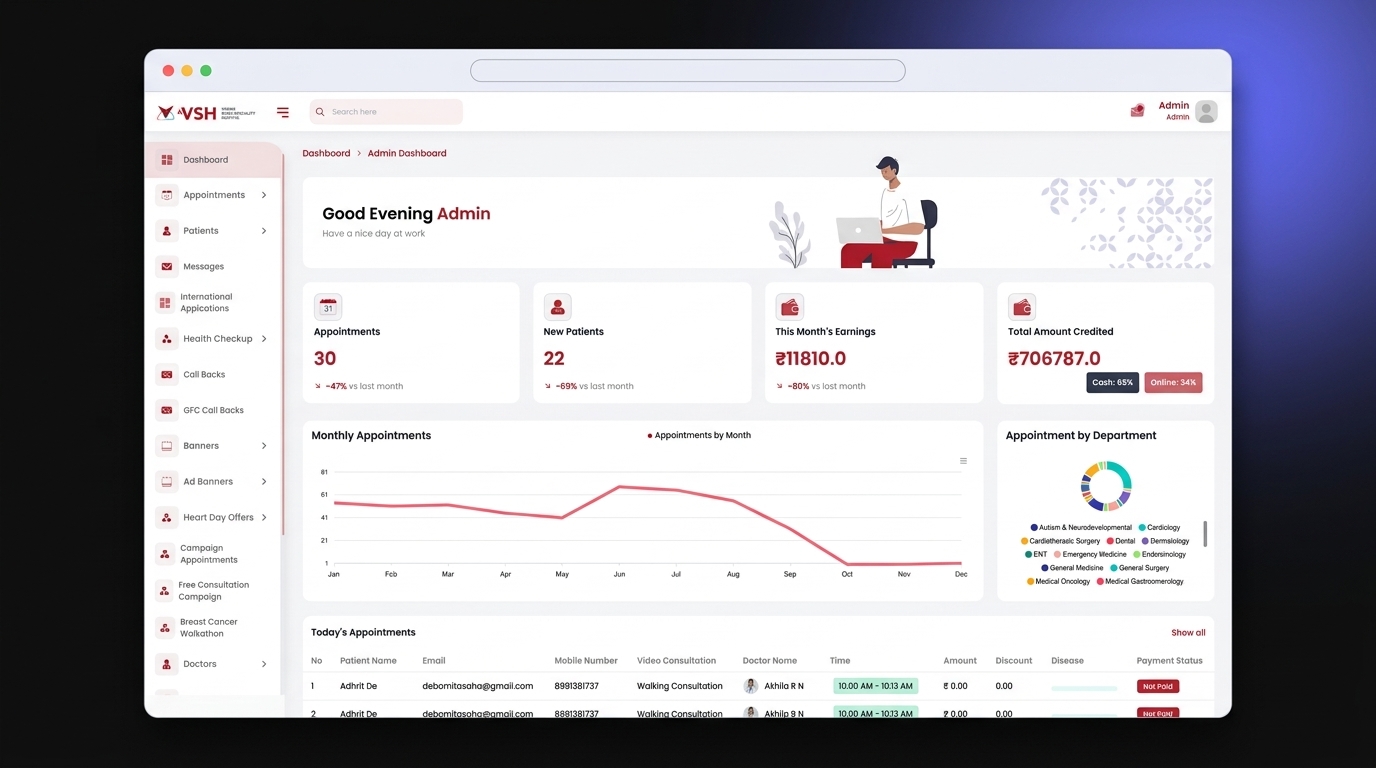Toggle Emergency Medicine legend entry
The image size is (1376, 768).
(1090, 554)
